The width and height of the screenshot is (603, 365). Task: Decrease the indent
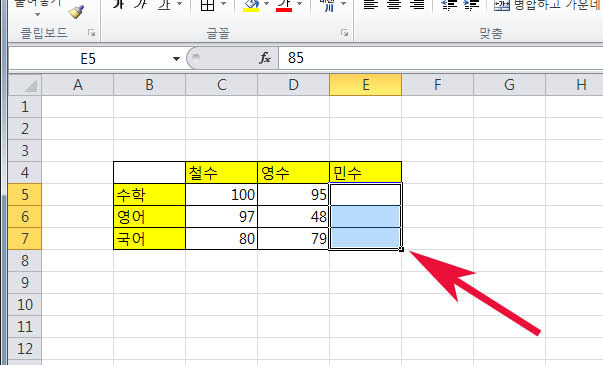[x=449, y=5]
